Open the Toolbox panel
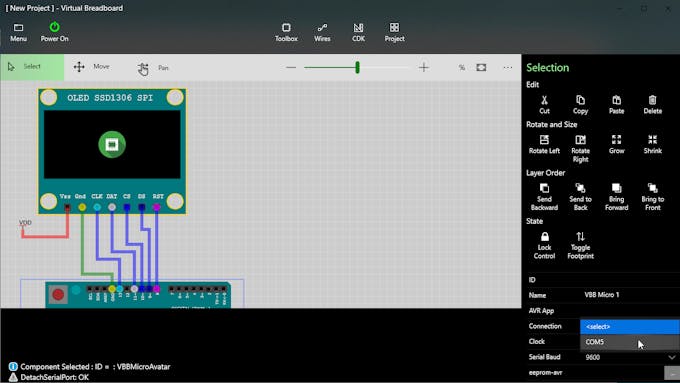 (x=286, y=33)
